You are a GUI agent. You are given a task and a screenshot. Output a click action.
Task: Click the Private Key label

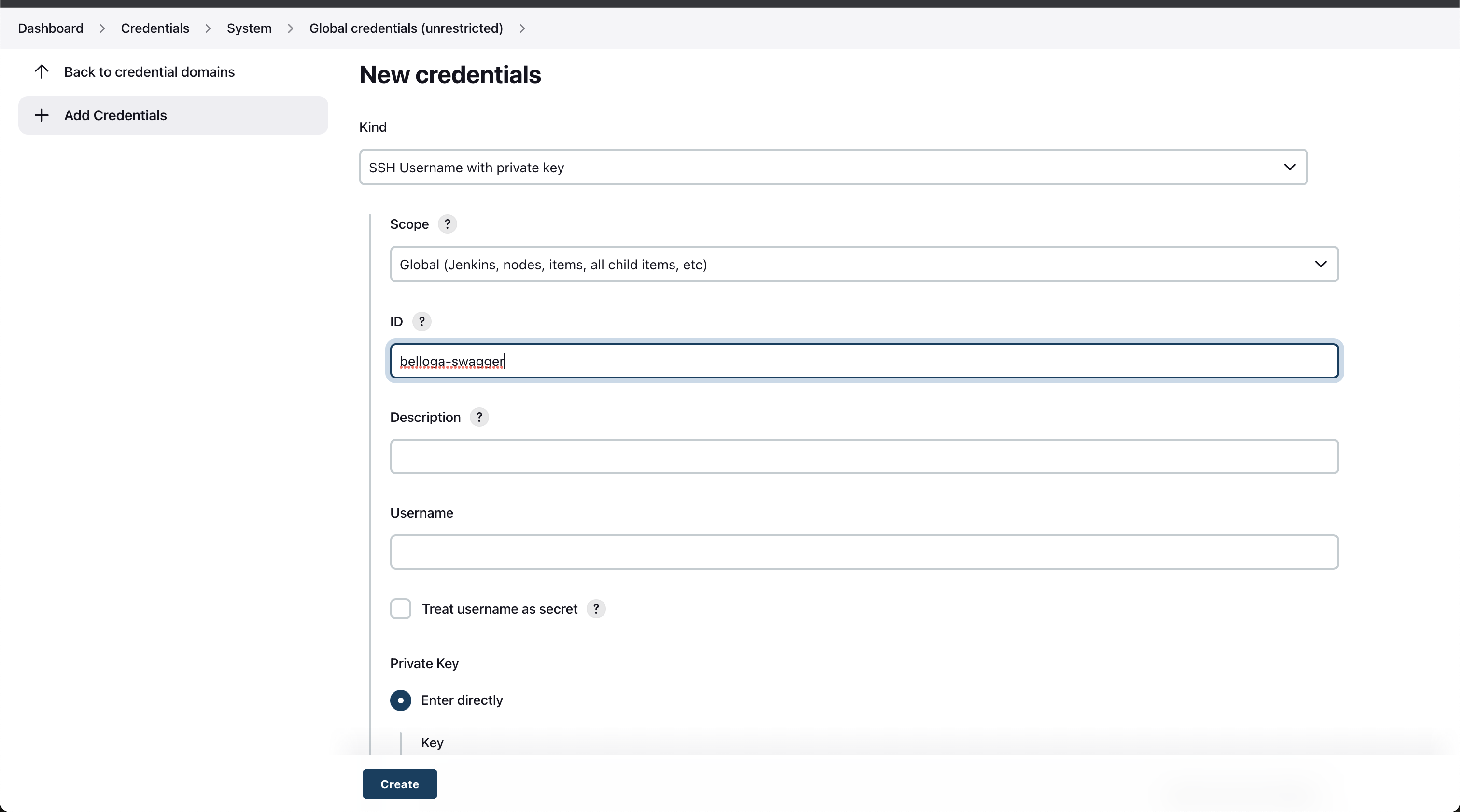(x=424, y=663)
